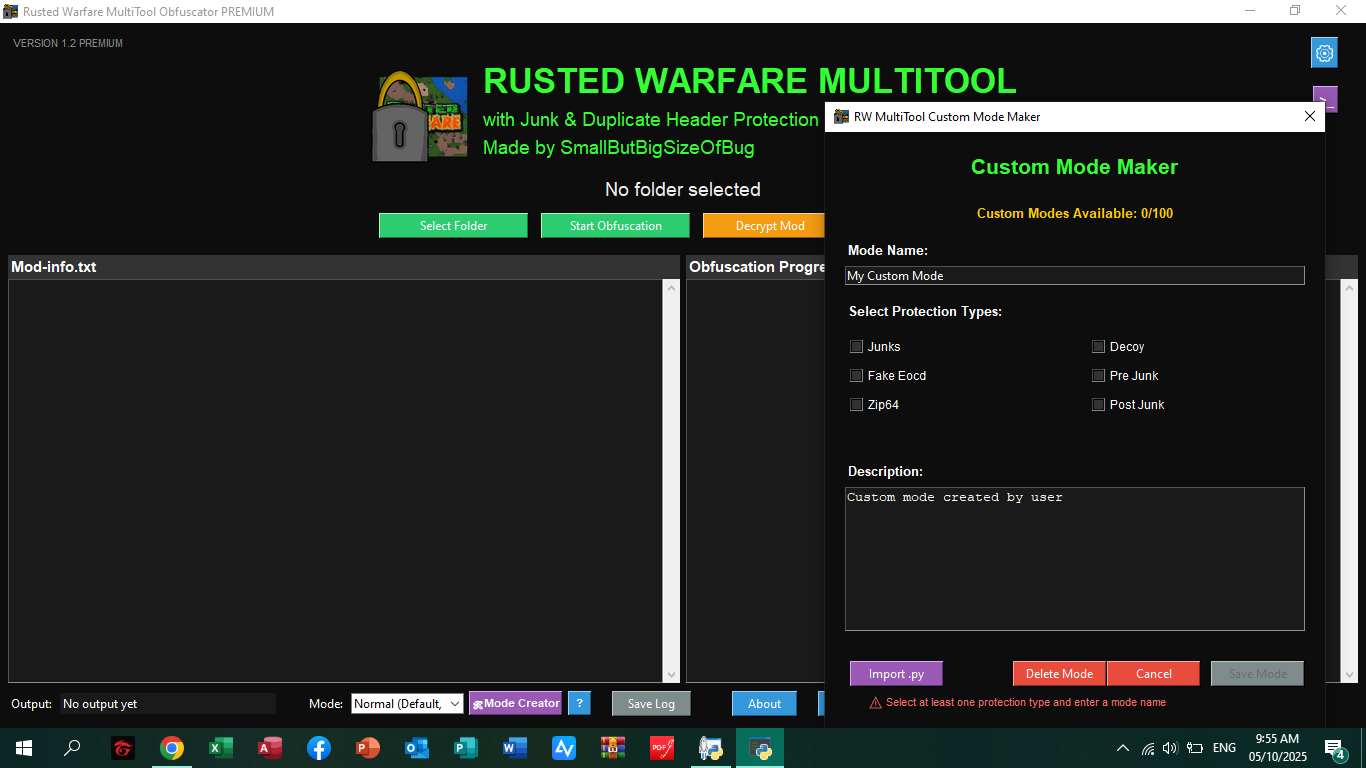Open Outlook from the taskbar
Image resolution: width=1366 pixels, height=768 pixels.
pos(417,748)
